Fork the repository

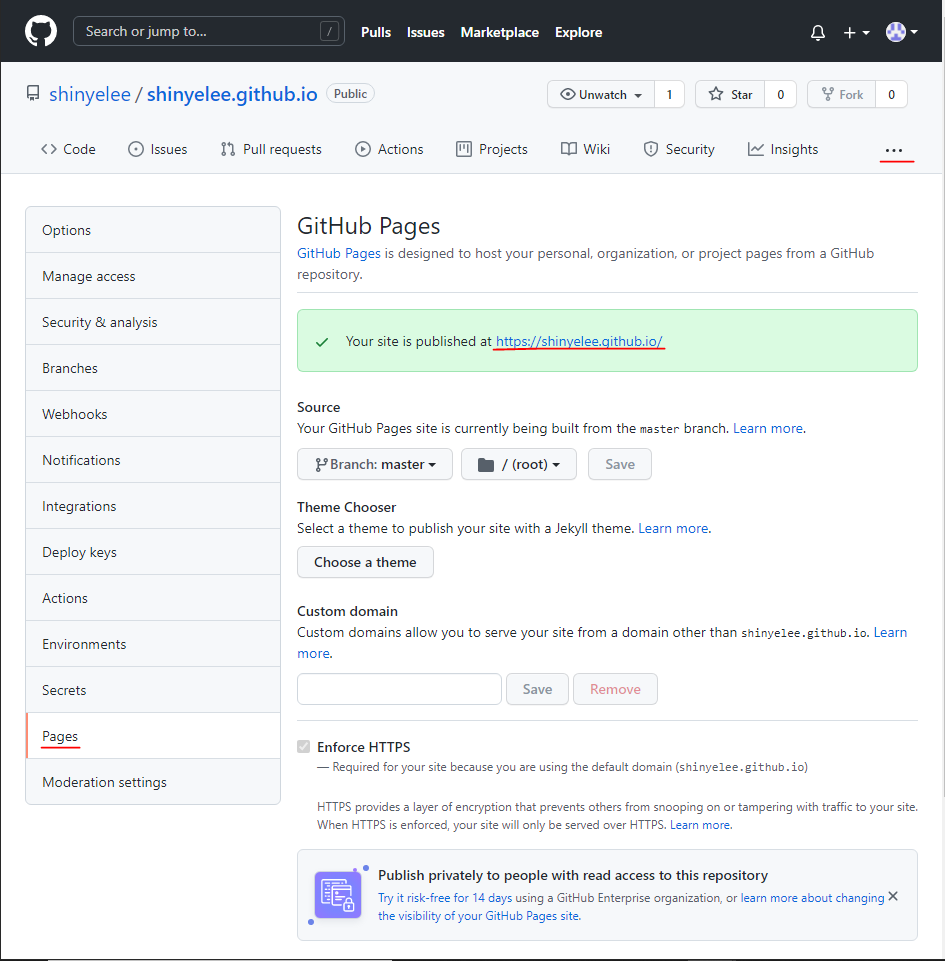coord(841,94)
